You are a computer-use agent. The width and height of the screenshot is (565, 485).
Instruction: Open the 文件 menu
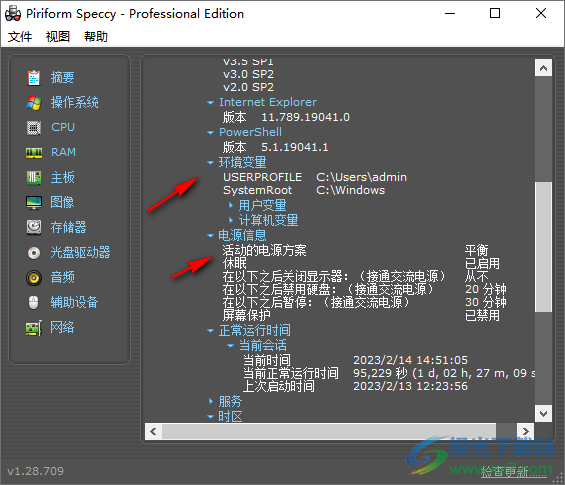click(x=20, y=36)
